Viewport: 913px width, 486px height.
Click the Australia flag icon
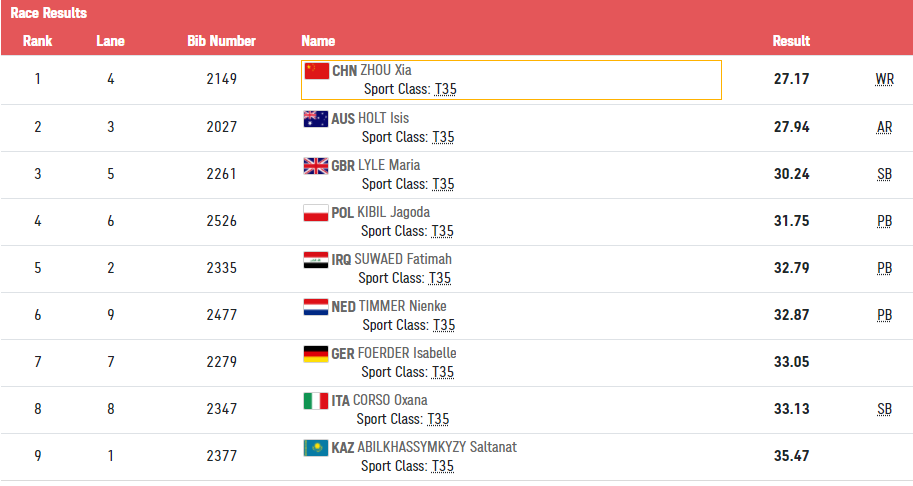coord(316,118)
